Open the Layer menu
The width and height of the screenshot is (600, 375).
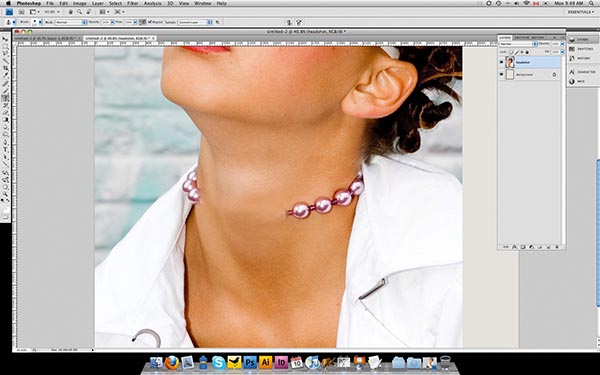[98, 3]
